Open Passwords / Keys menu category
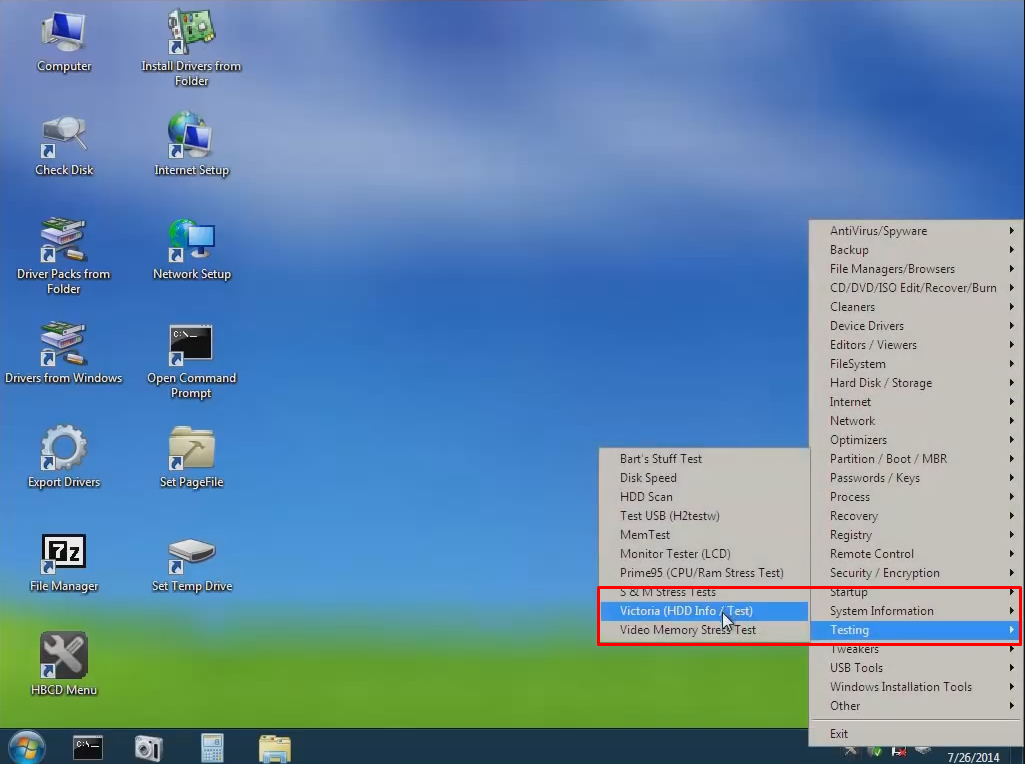The image size is (1025, 764). (x=915, y=477)
